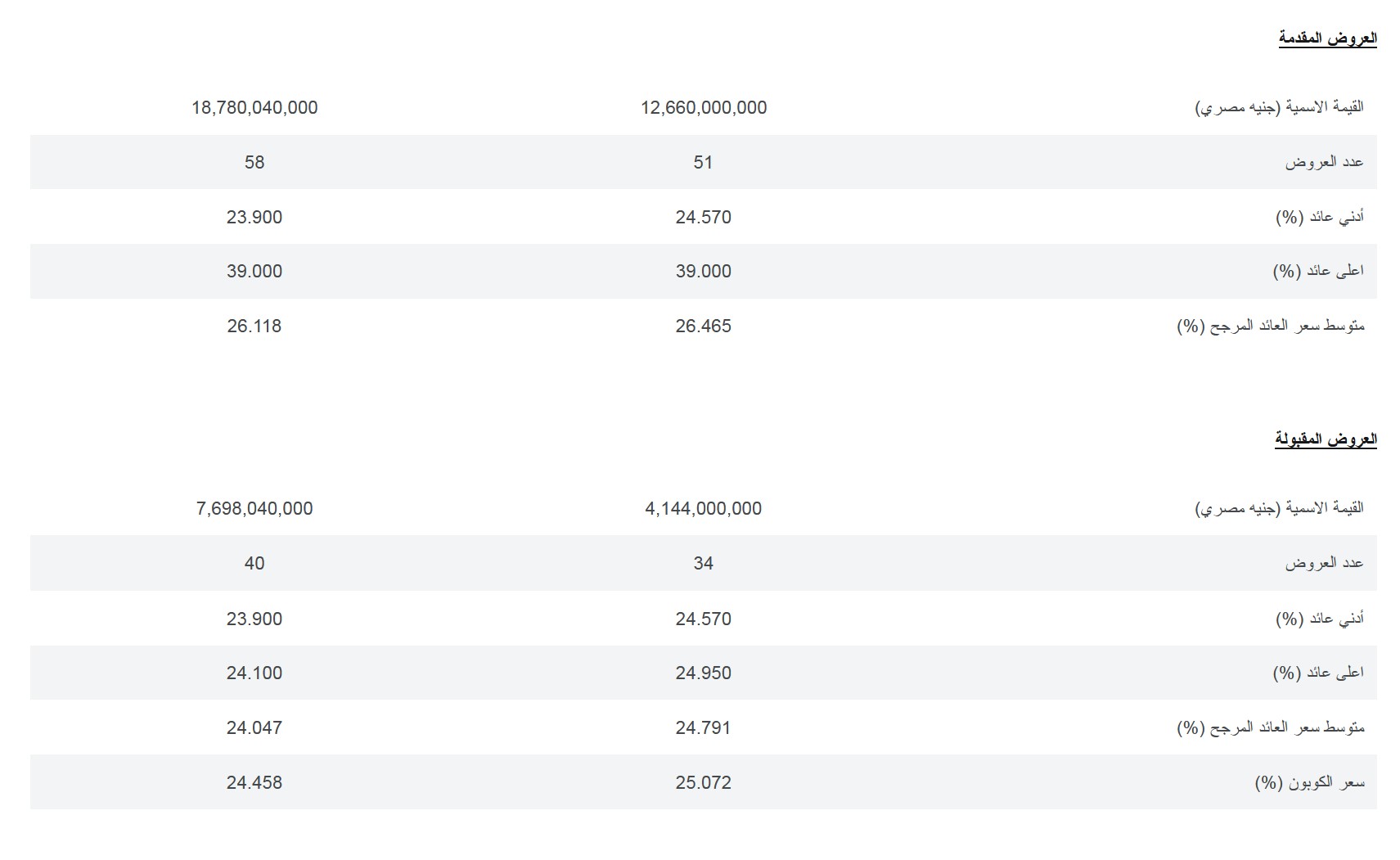
Task: Click the accepted offers count 40
Action: (254, 564)
